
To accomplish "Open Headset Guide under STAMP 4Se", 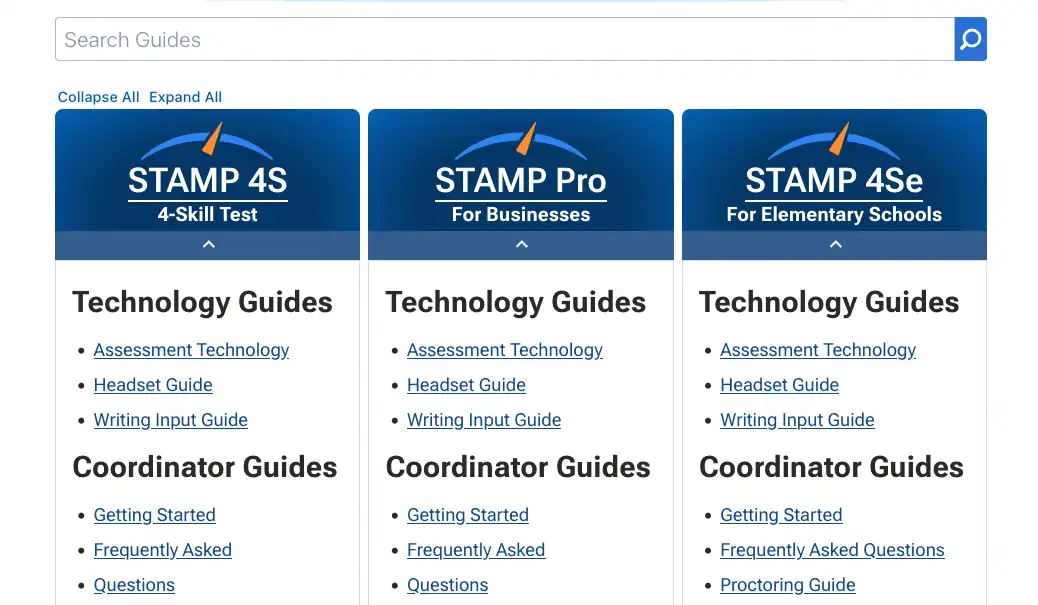I will pos(779,385).
